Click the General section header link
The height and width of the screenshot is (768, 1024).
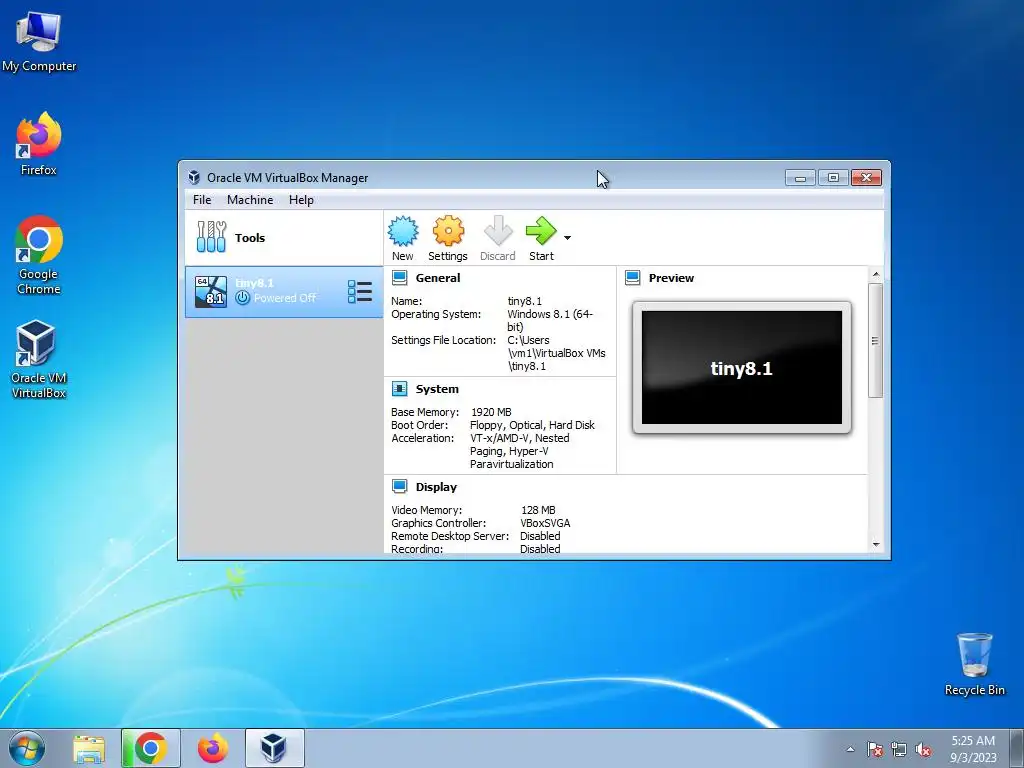click(438, 278)
